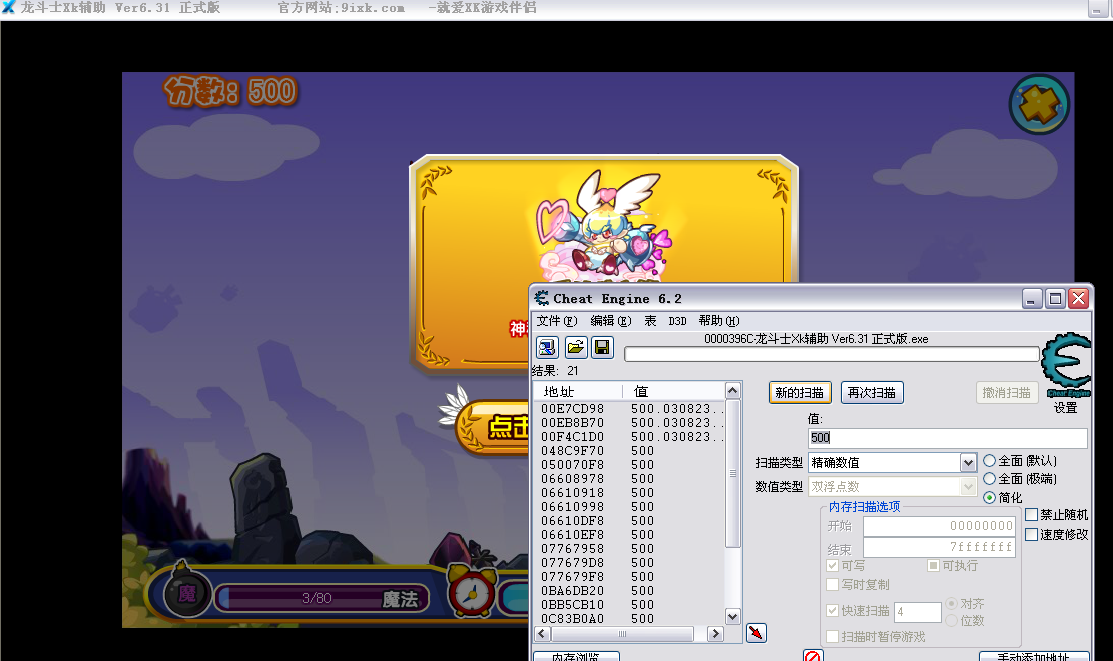Open the 表 menu
Image resolution: width=1113 pixels, height=661 pixels.
[650, 321]
